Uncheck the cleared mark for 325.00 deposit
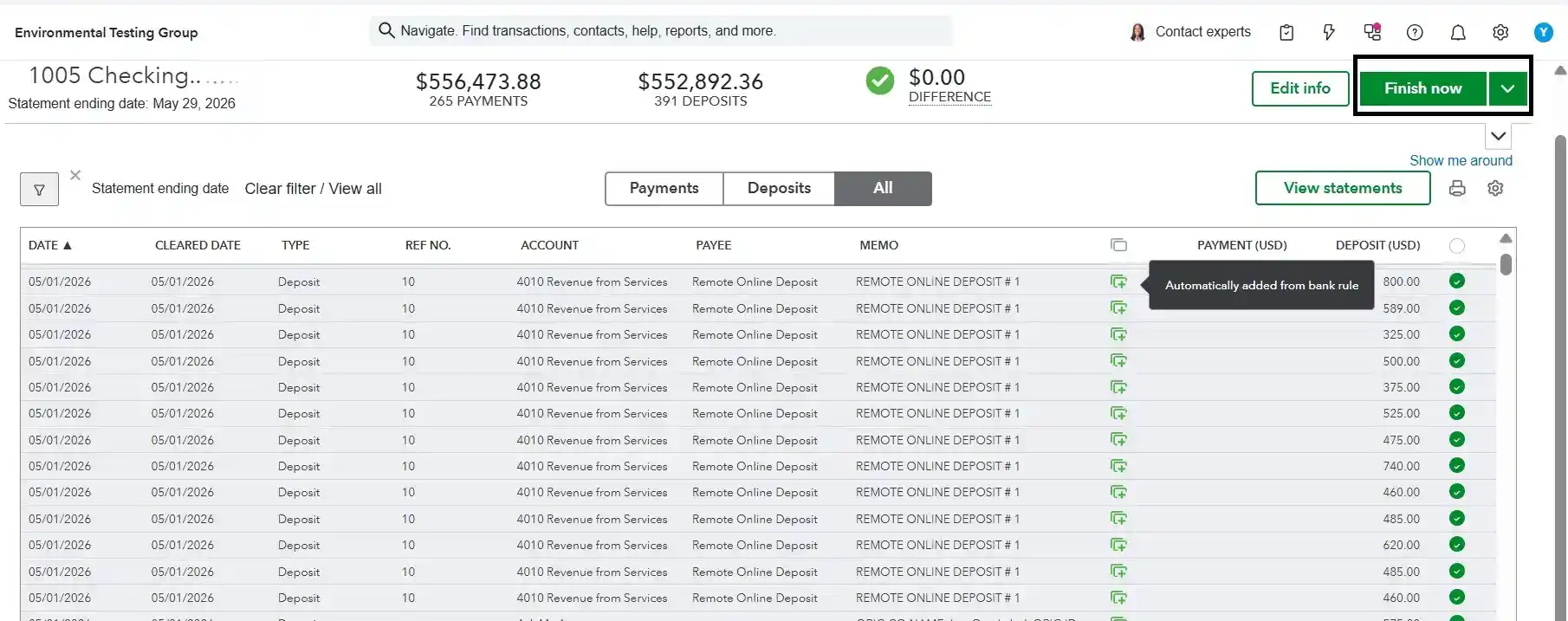This screenshot has height=621, width=1568. point(1457,334)
